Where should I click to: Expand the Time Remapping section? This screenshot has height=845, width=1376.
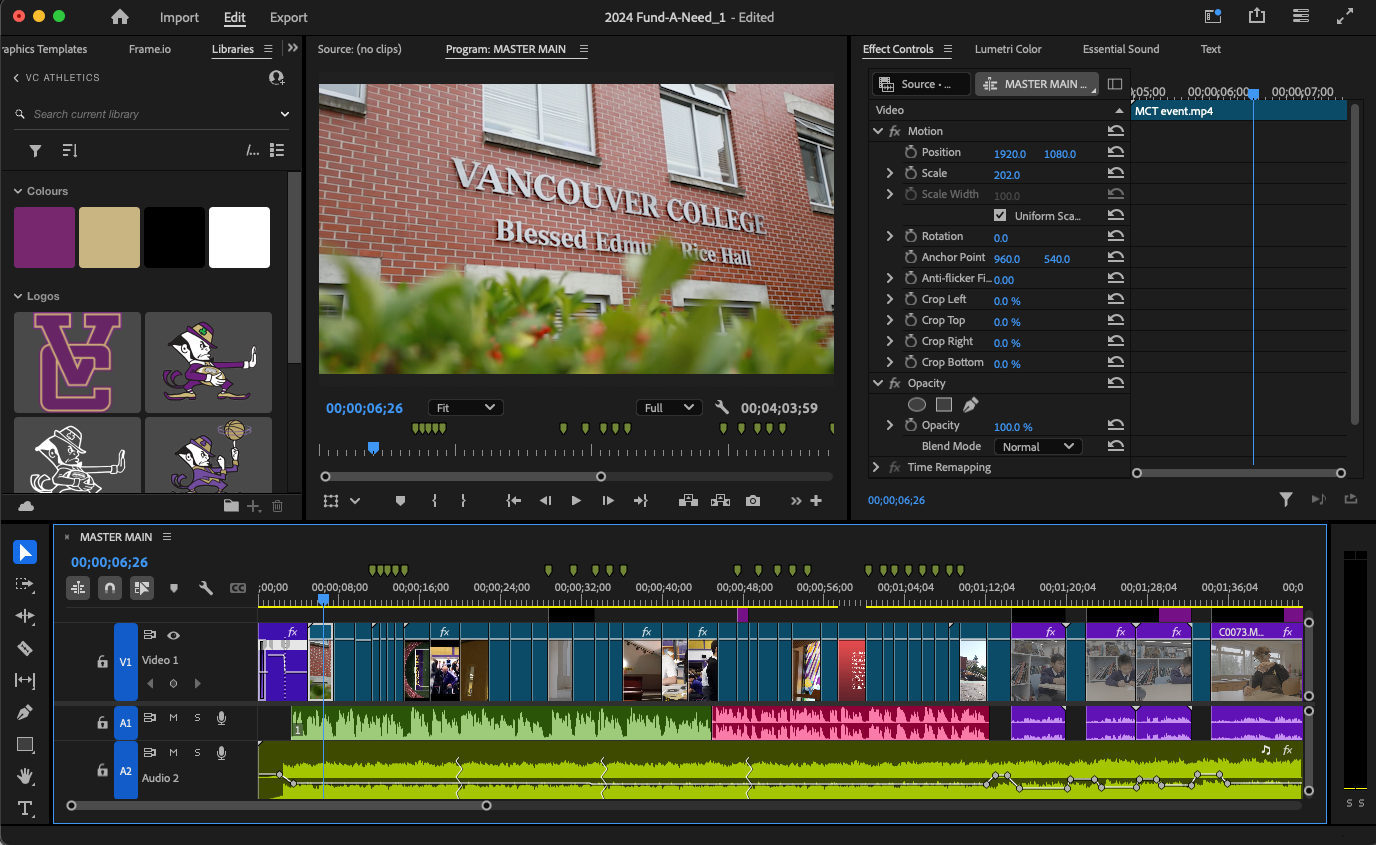pos(876,467)
